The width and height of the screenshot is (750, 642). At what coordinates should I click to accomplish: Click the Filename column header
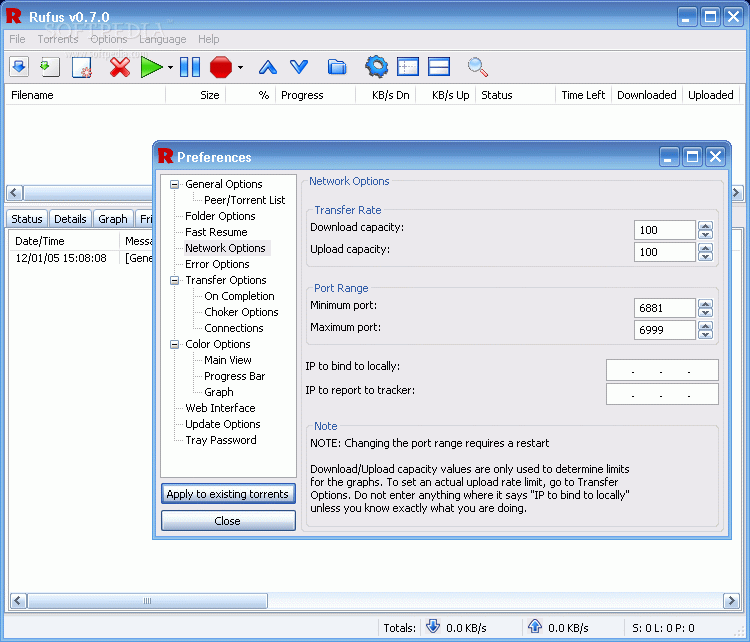85,95
